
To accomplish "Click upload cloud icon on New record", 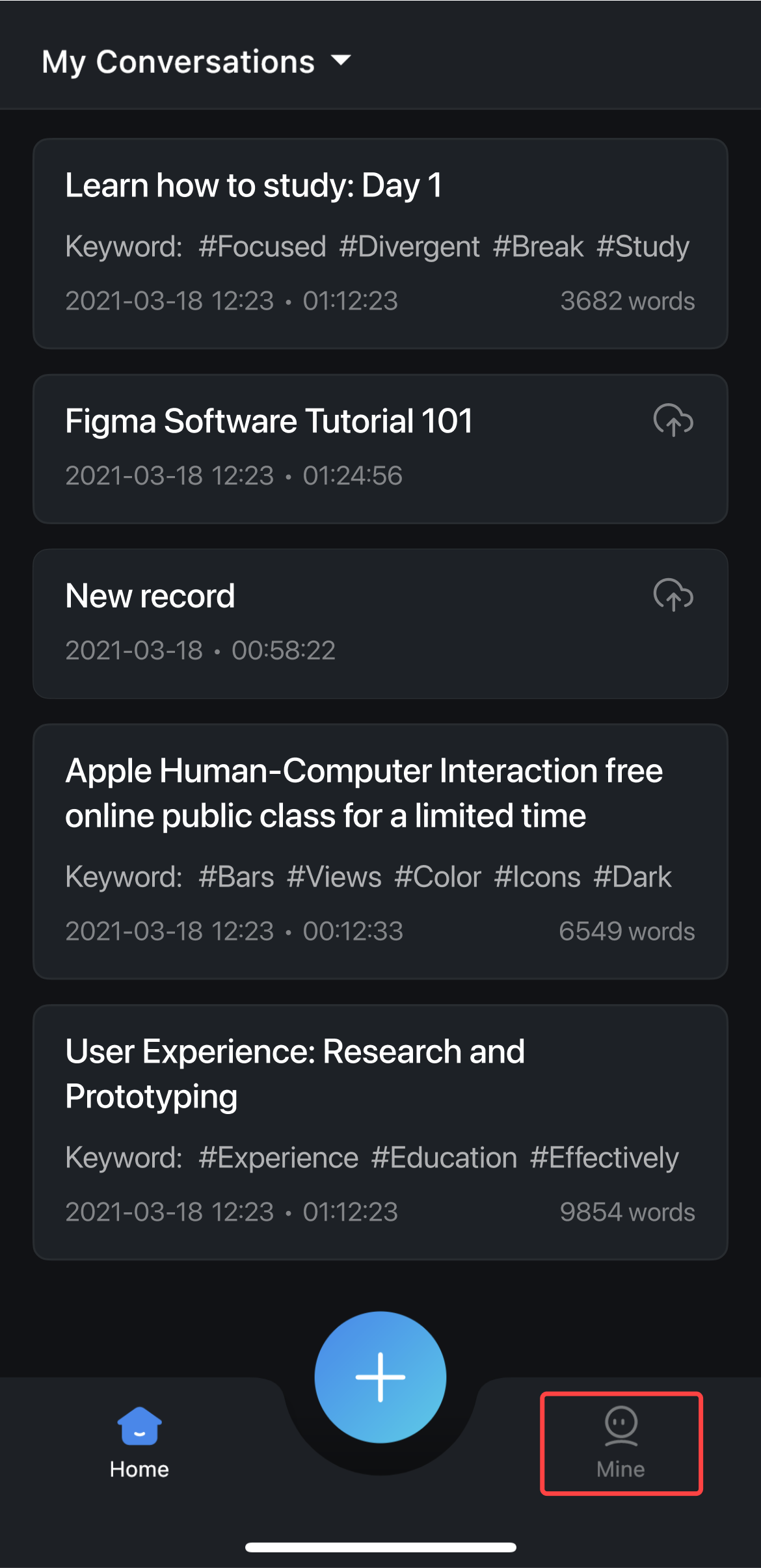I will pos(673,595).
